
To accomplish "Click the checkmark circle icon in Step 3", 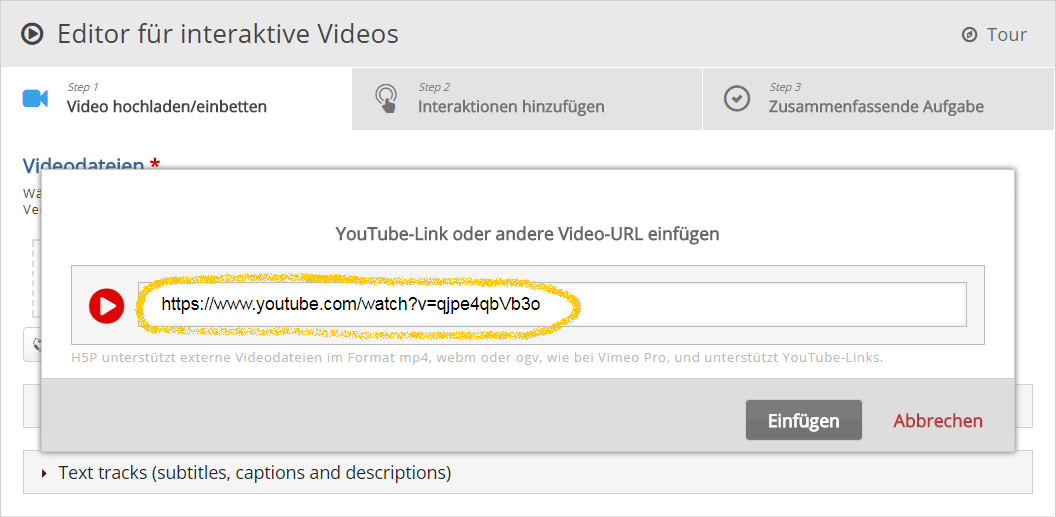I will coord(737,99).
